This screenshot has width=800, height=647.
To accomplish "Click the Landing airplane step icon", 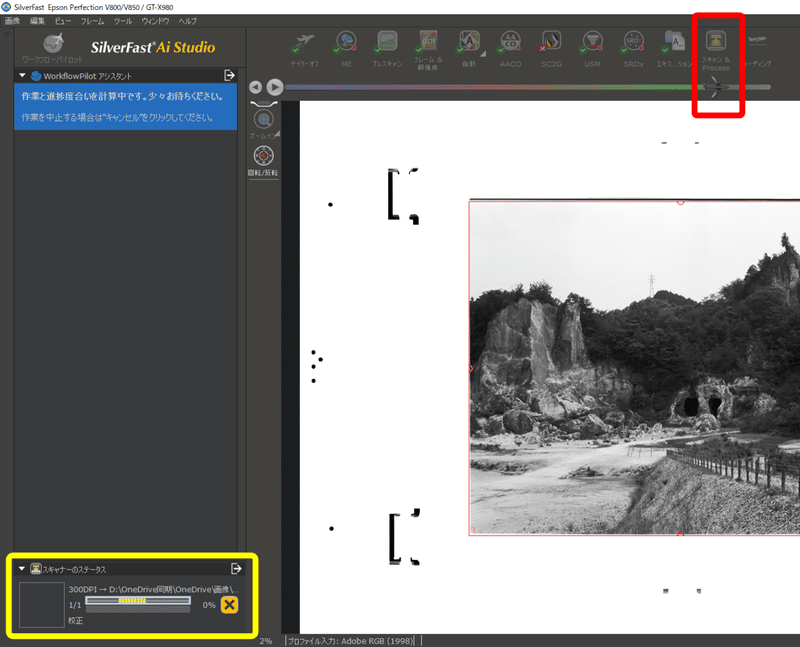I will point(758,41).
